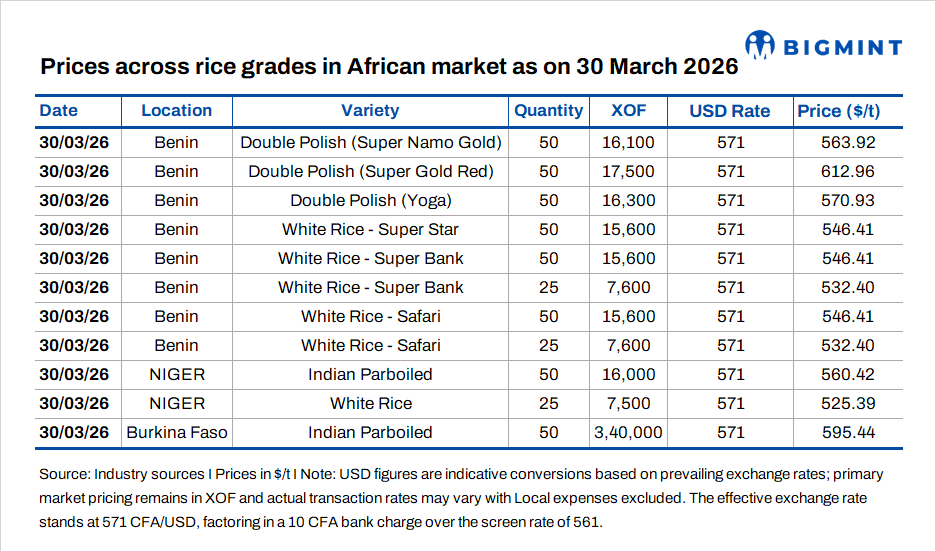Click the Source note footer text
The width and height of the screenshot is (935, 551).
coord(460,497)
